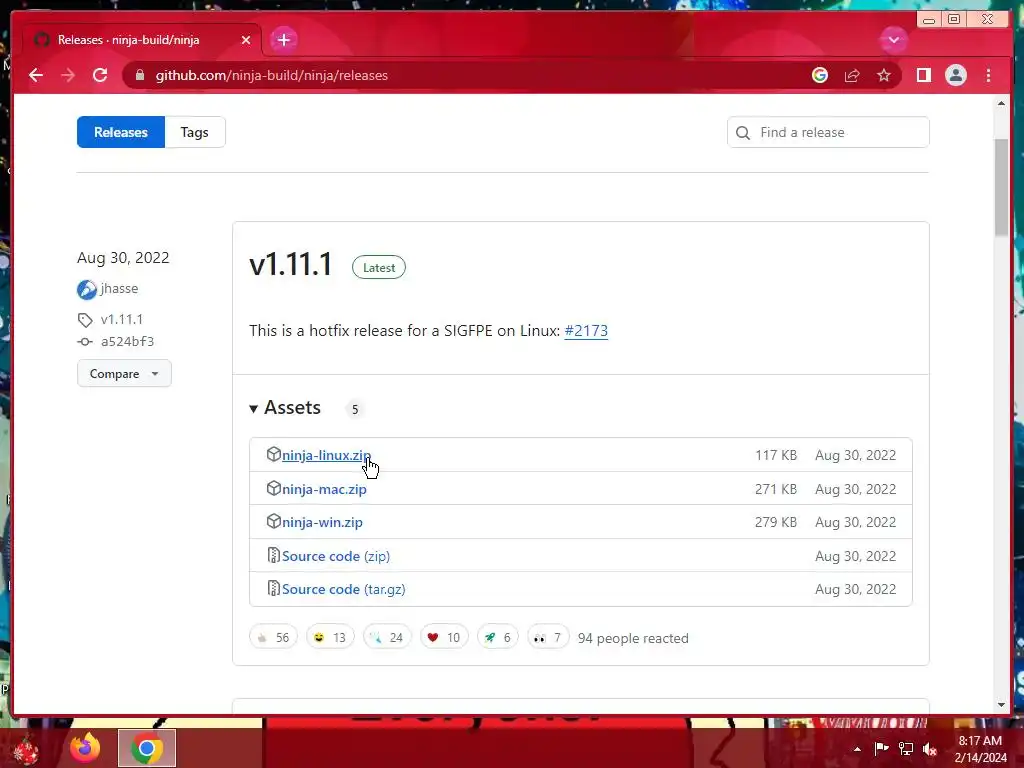Screen dimensions: 1024x768
Task: Download Source code (zip)
Action: [336, 556]
